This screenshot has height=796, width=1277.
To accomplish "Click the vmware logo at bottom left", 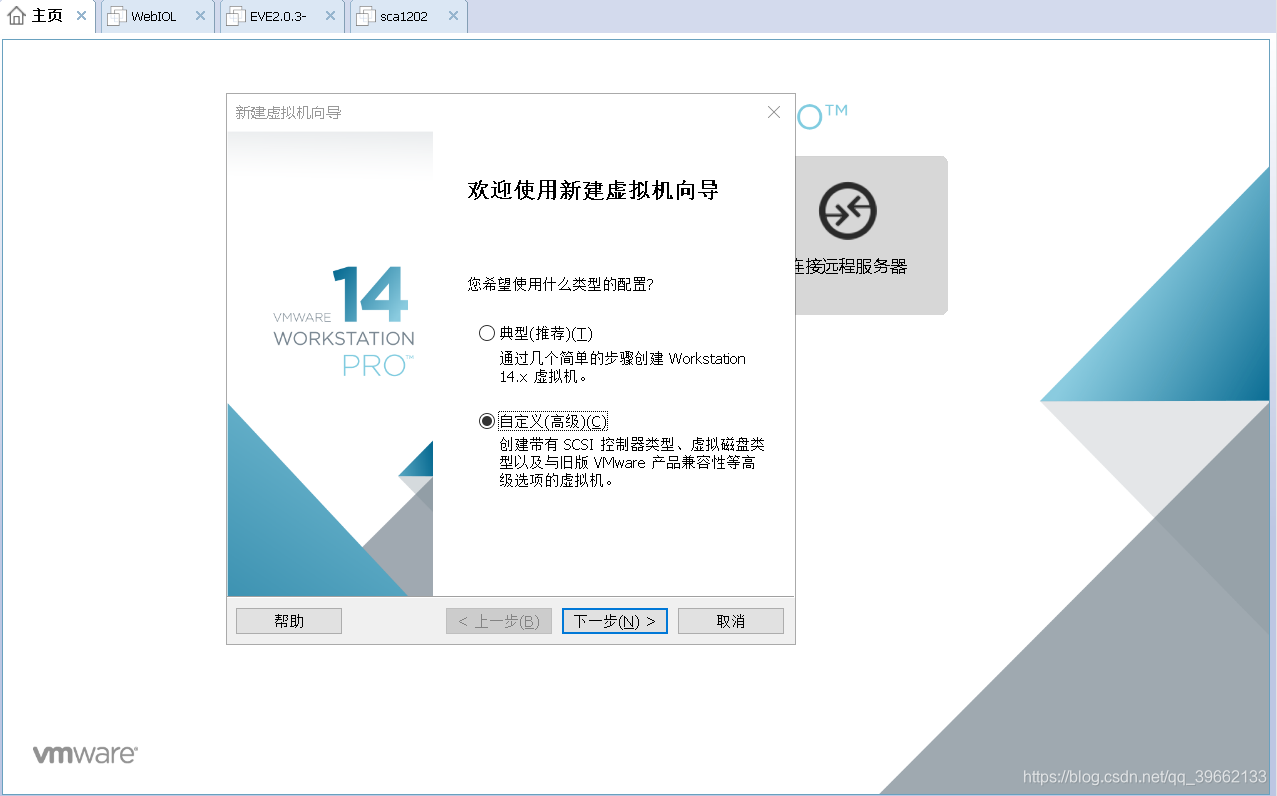I will pyautogui.click(x=85, y=754).
